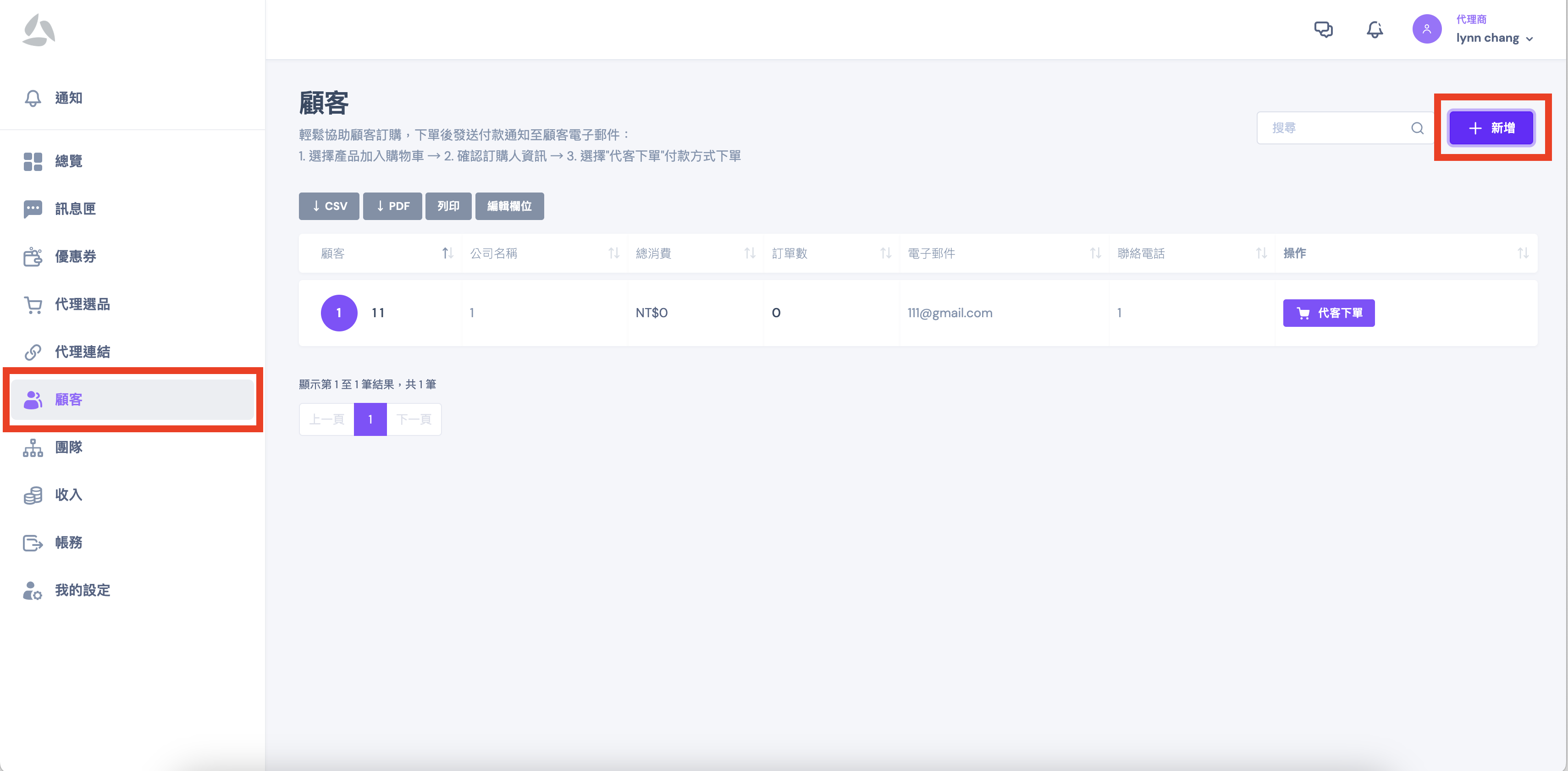
Task: Open 收入 income menu item
Action: coord(68,495)
